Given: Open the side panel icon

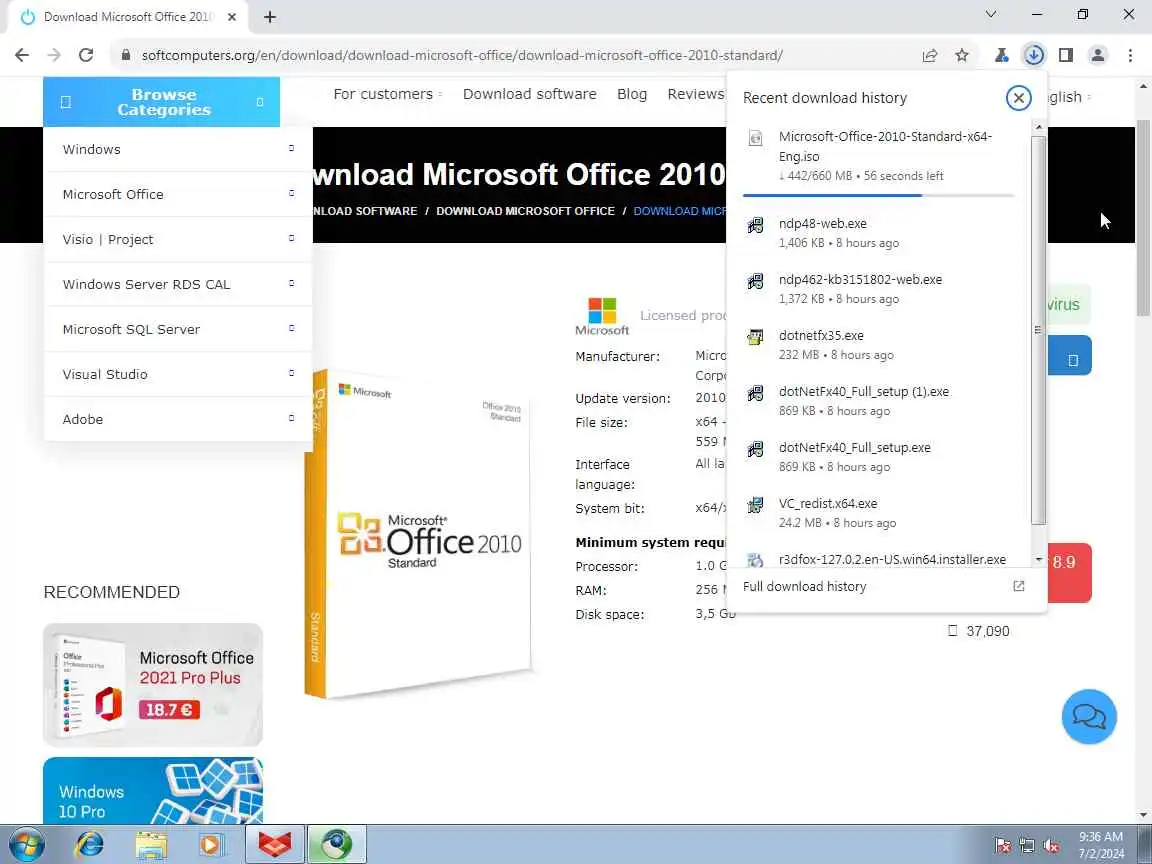Looking at the screenshot, I should (1066, 55).
